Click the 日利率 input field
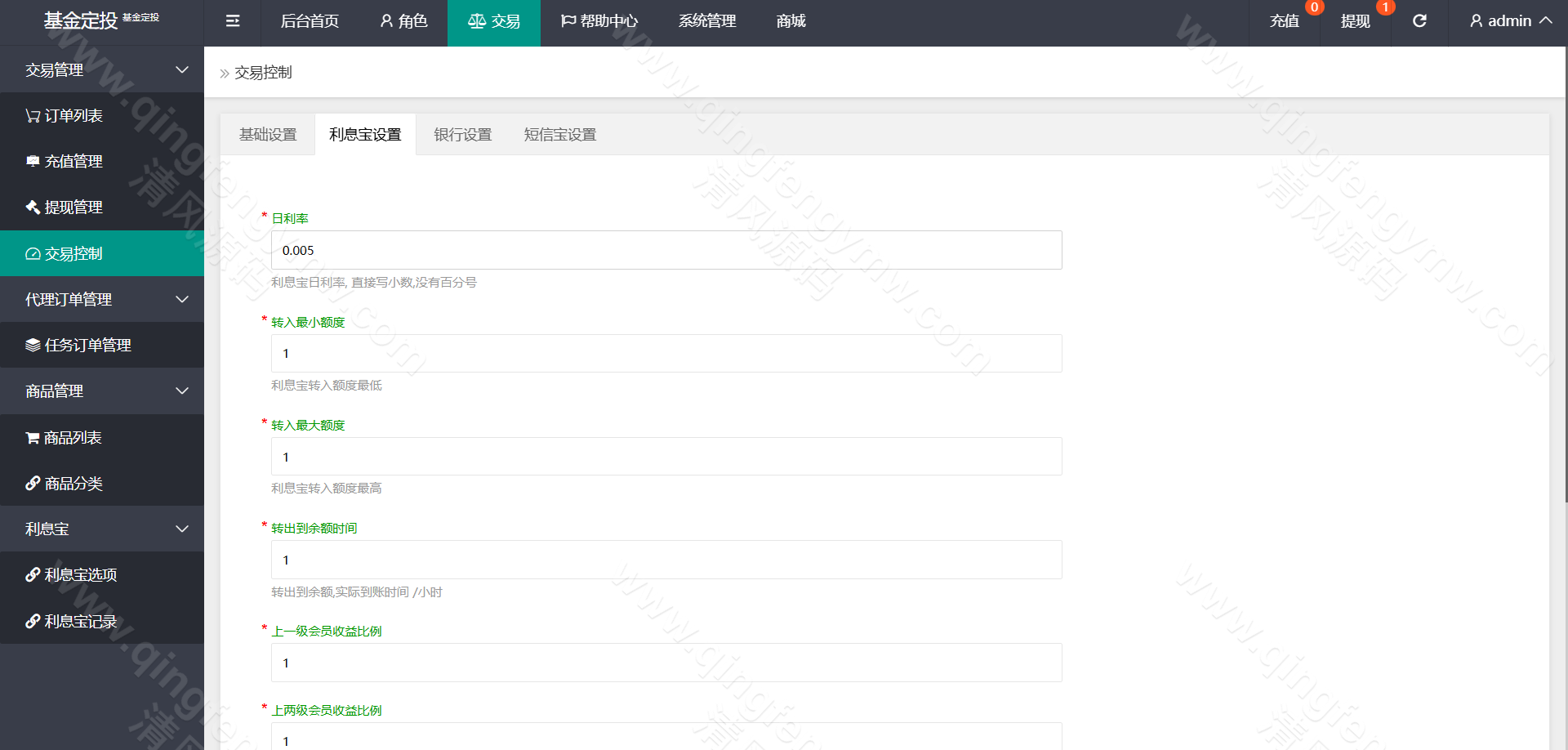The image size is (1568, 750). coord(666,250)
